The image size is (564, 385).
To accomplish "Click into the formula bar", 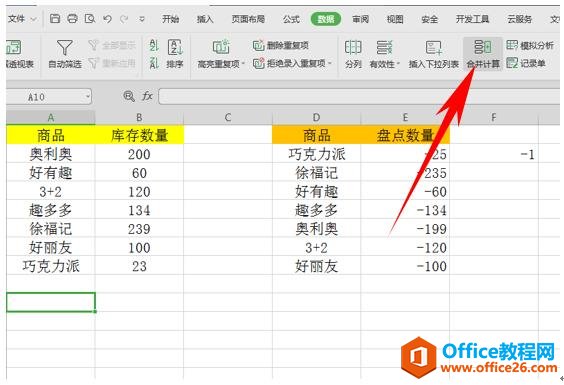I will pyautogui.click(x=360, y=96).
